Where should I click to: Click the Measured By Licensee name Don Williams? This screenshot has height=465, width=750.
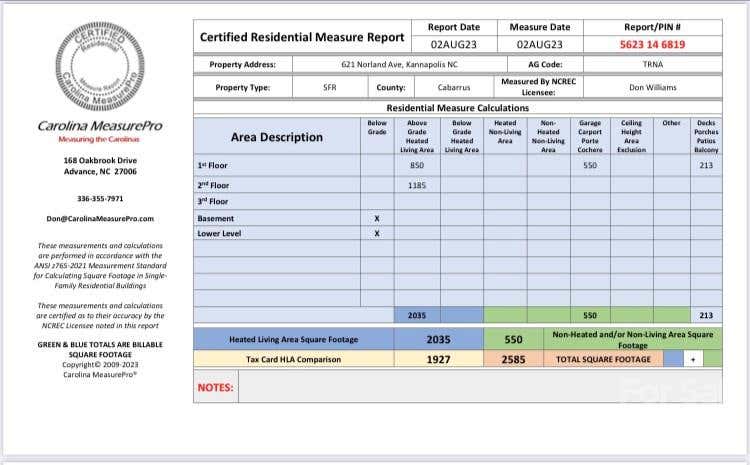(653, 88)
